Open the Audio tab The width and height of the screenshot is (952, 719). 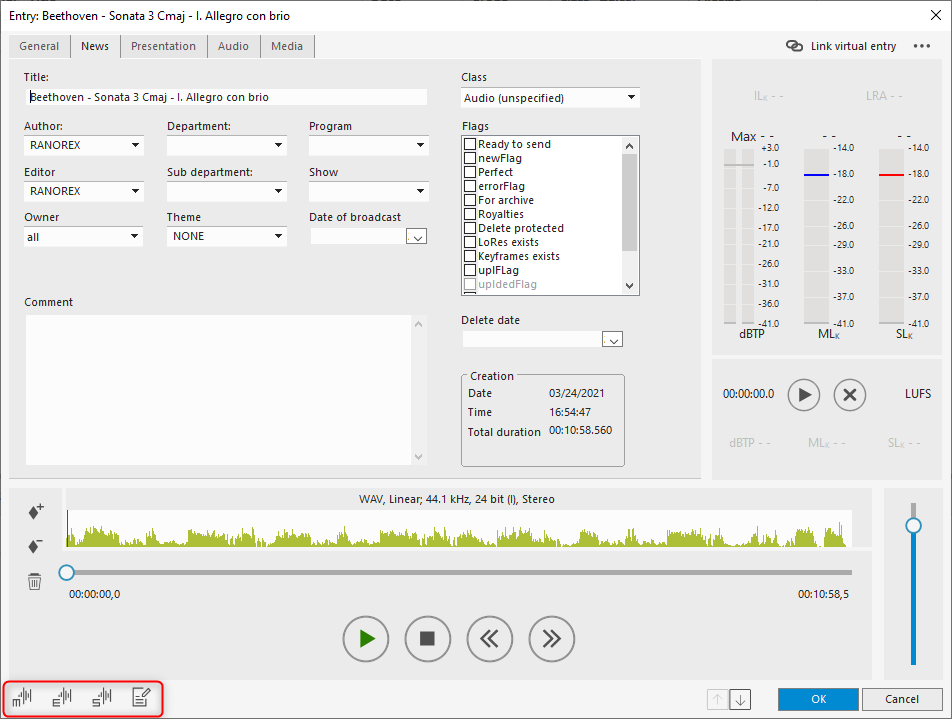pos(233,46)
